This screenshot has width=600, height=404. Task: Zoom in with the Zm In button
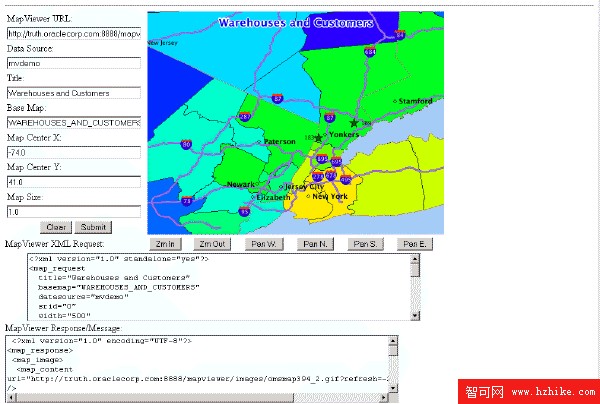tap(165, 244)
